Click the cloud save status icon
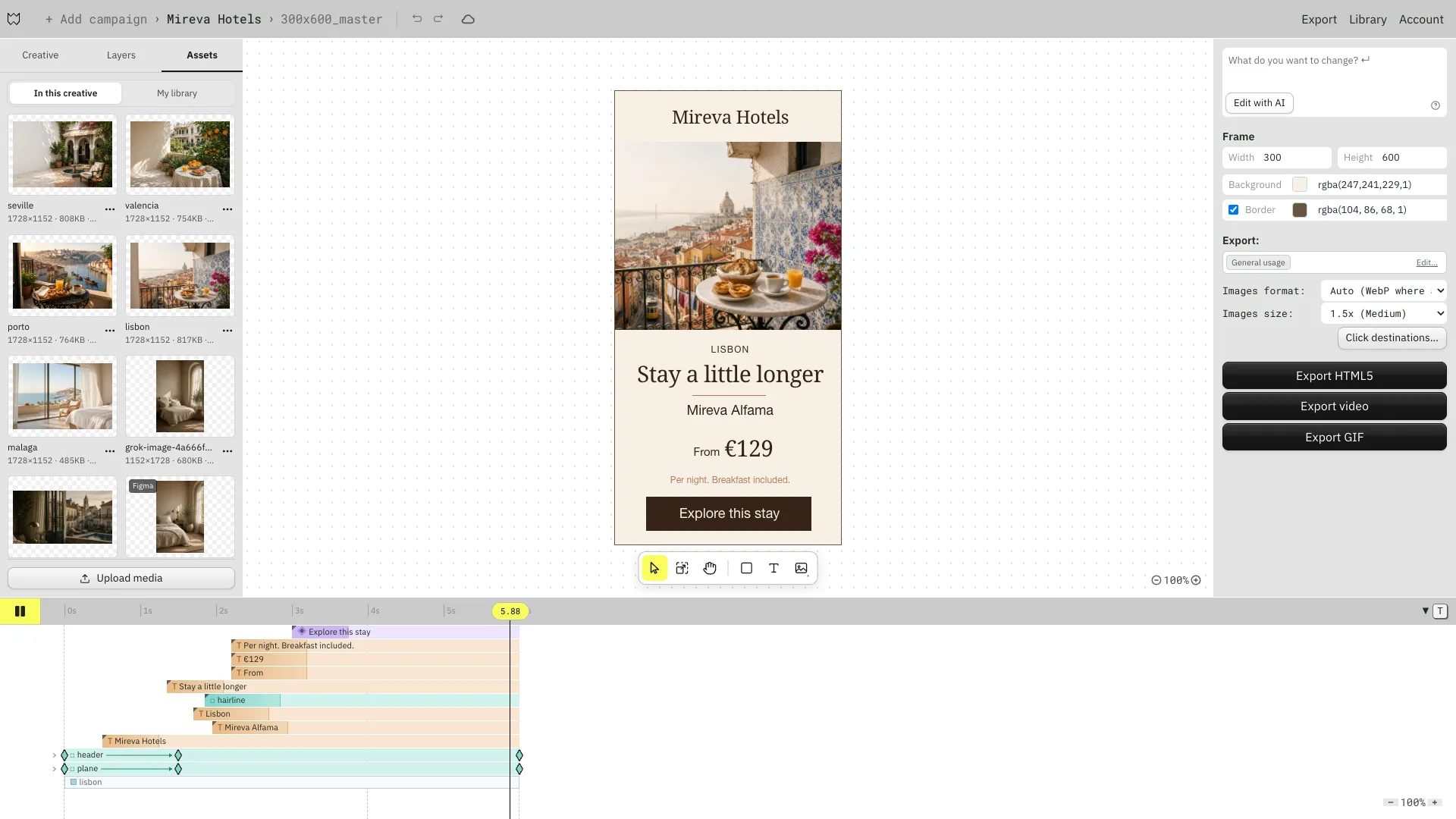This screenshot has width=1456, height=819. coord(468,19)
